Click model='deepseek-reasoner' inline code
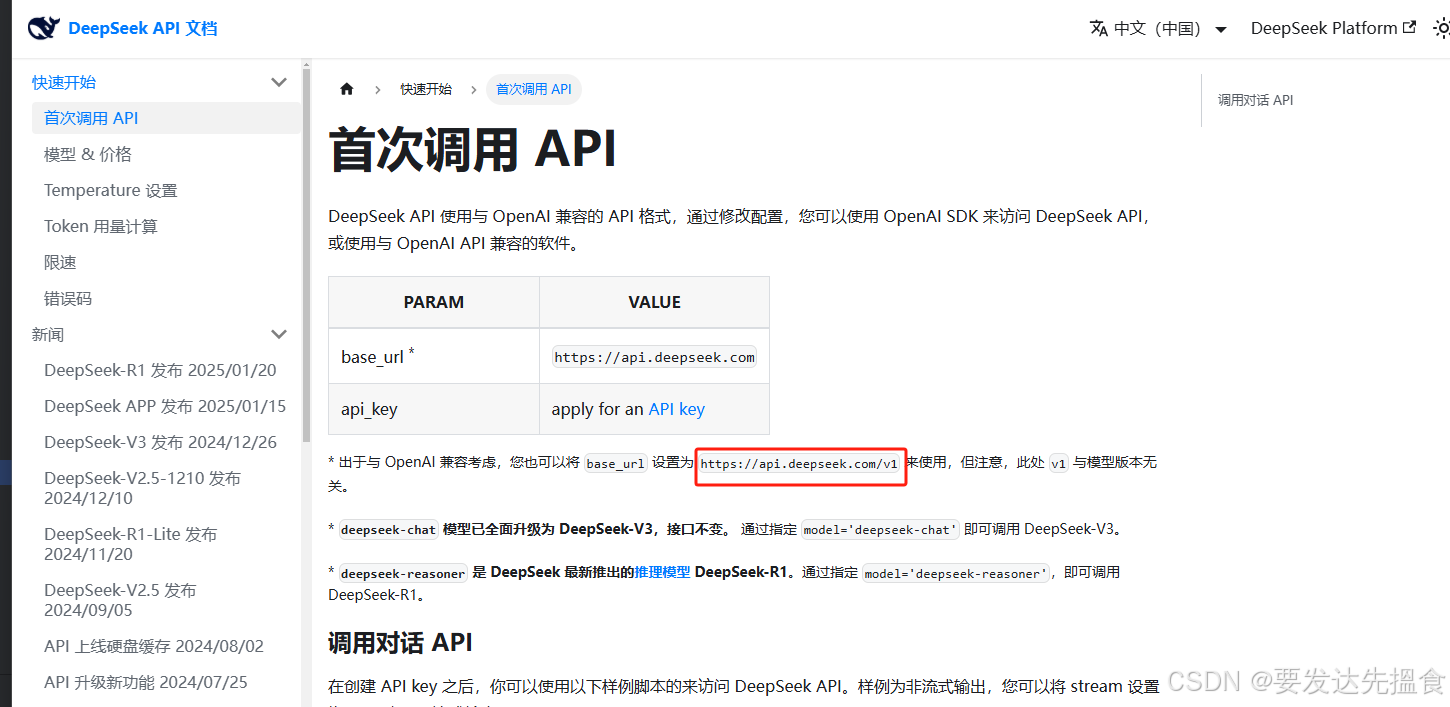The width and height of the screenshot is (1450, 707). pyautogui.click(x=956, y=574)
